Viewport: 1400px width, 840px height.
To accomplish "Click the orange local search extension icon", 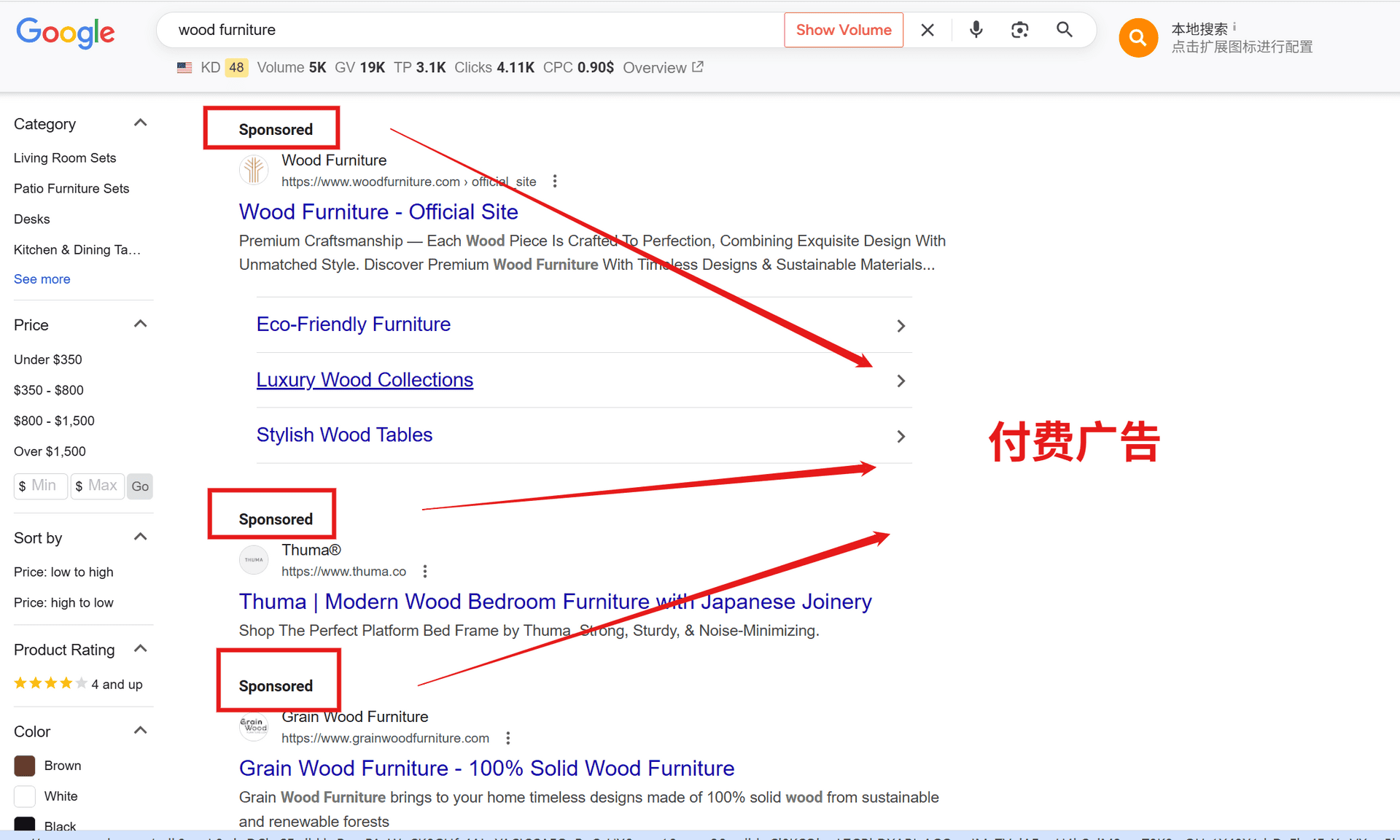I will (x=1137, y=38).
